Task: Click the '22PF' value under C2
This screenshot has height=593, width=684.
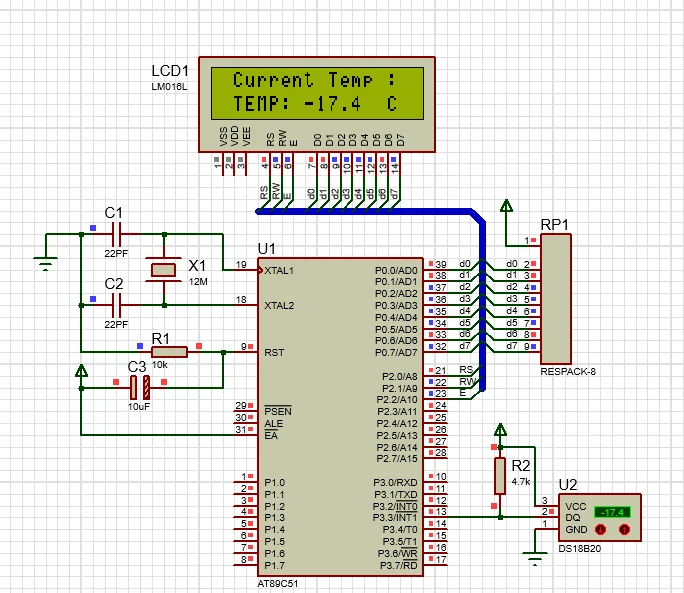Action: click(116, 324)
